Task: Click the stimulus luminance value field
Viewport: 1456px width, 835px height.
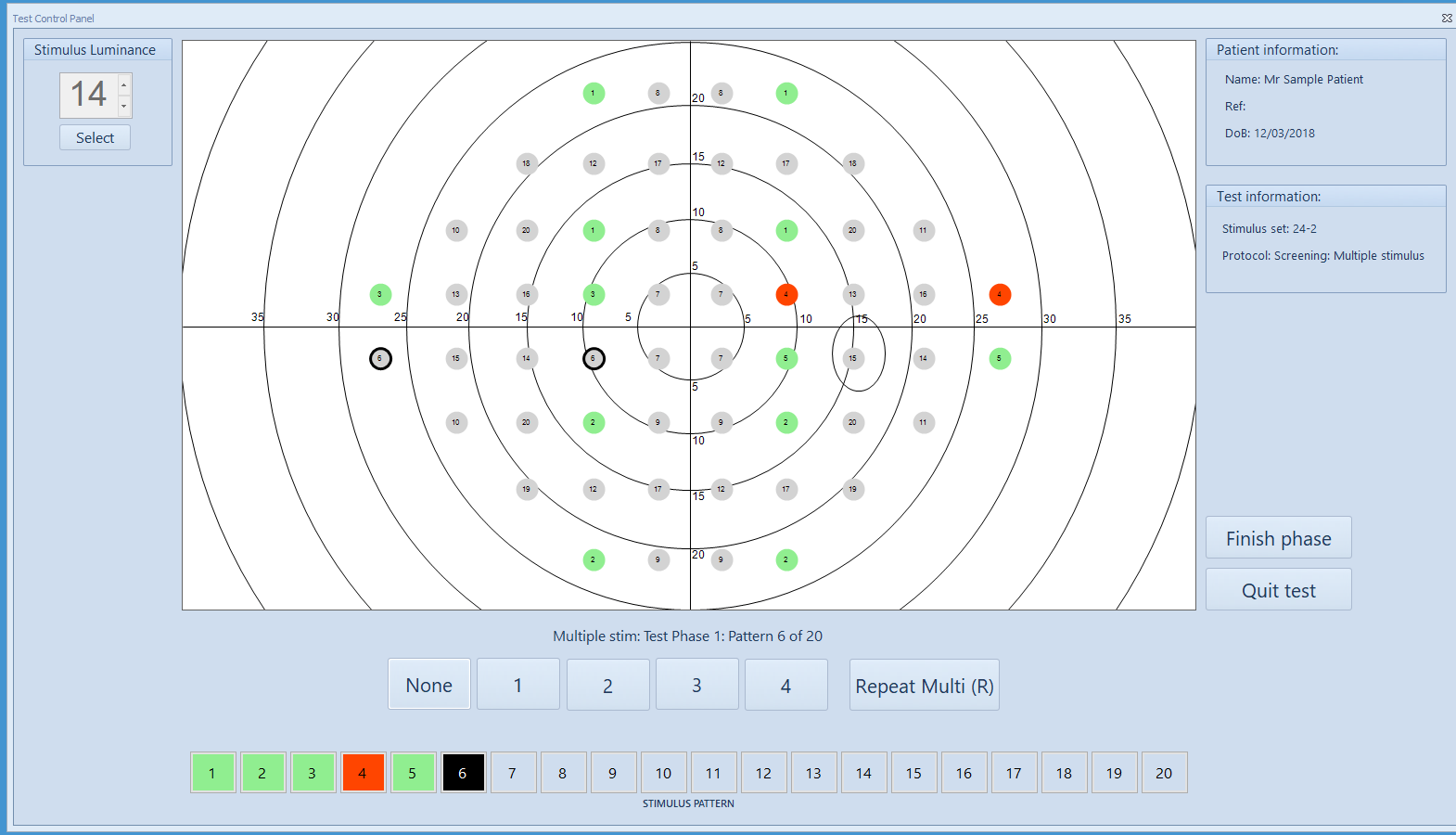Action: (x=89, y=95)
